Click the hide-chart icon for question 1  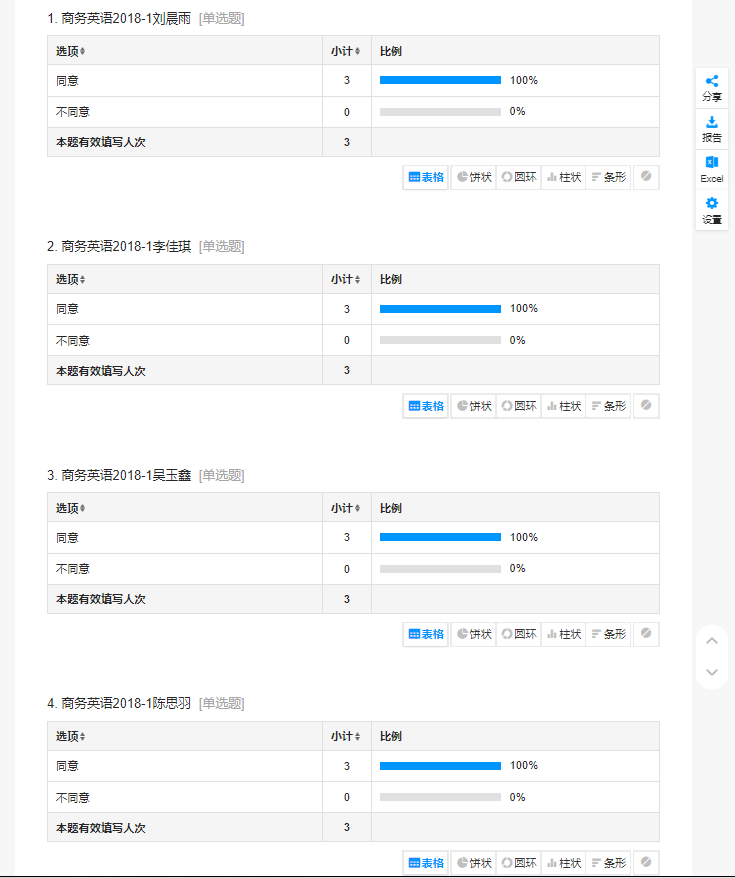click(646, 177)
